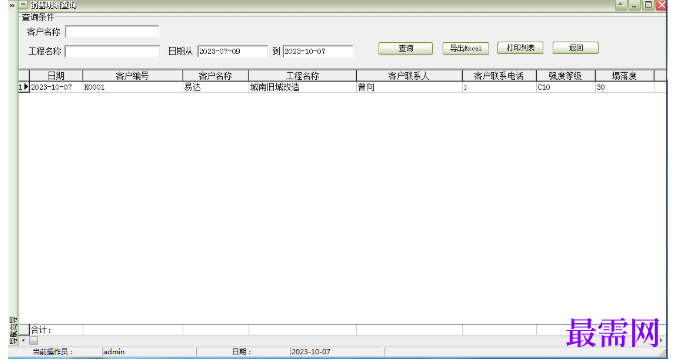This screenshot has height=364, width=678.
Task: Open the form control menu icon beside the window title
Action: tap(23, 5)
